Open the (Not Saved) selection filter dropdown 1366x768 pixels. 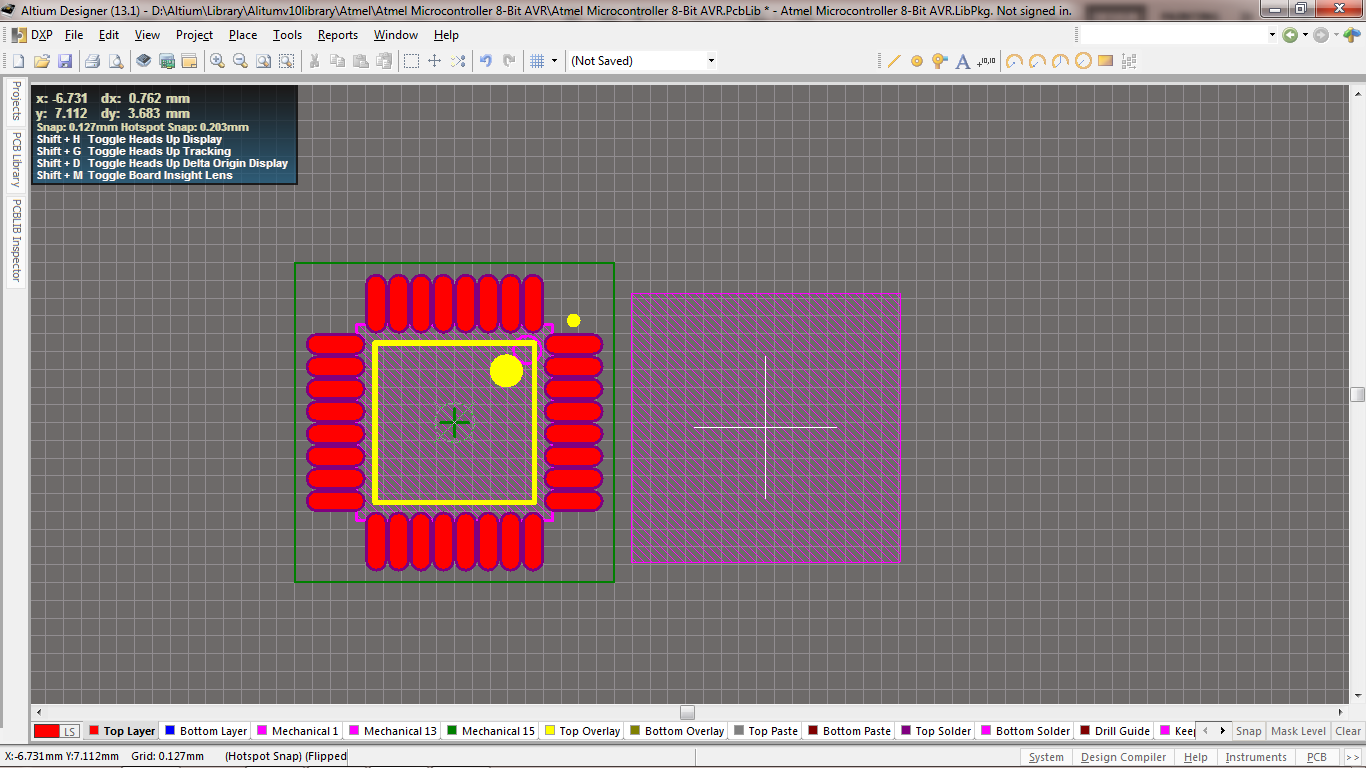click(x=710, y=59)
